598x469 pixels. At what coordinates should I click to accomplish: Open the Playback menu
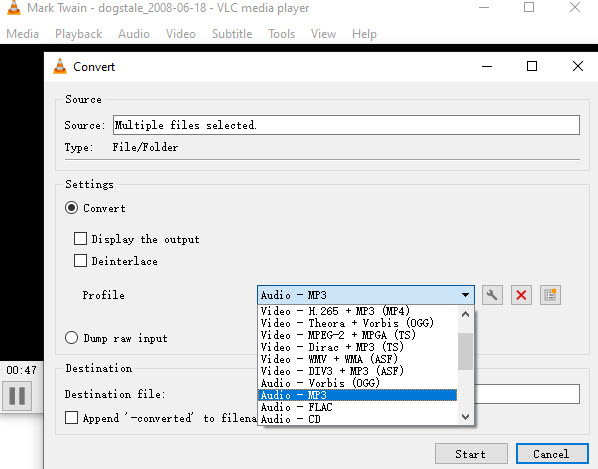79,34
